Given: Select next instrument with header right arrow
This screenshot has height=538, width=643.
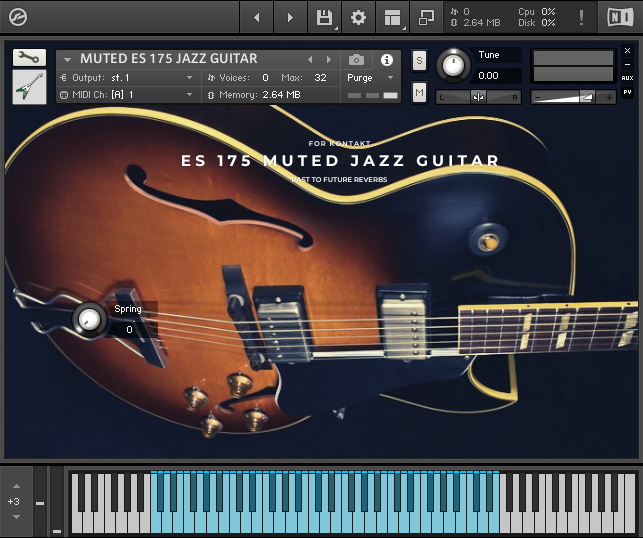Looking at the screenshot, I should click(329, 59).
